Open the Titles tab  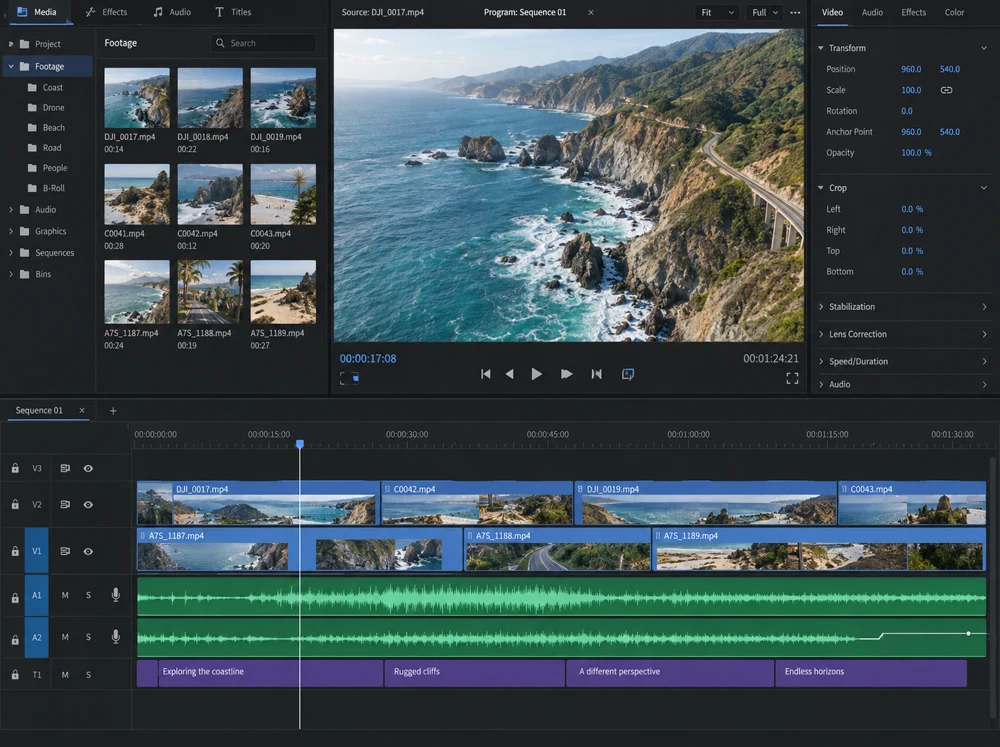(x=233, y=12)
